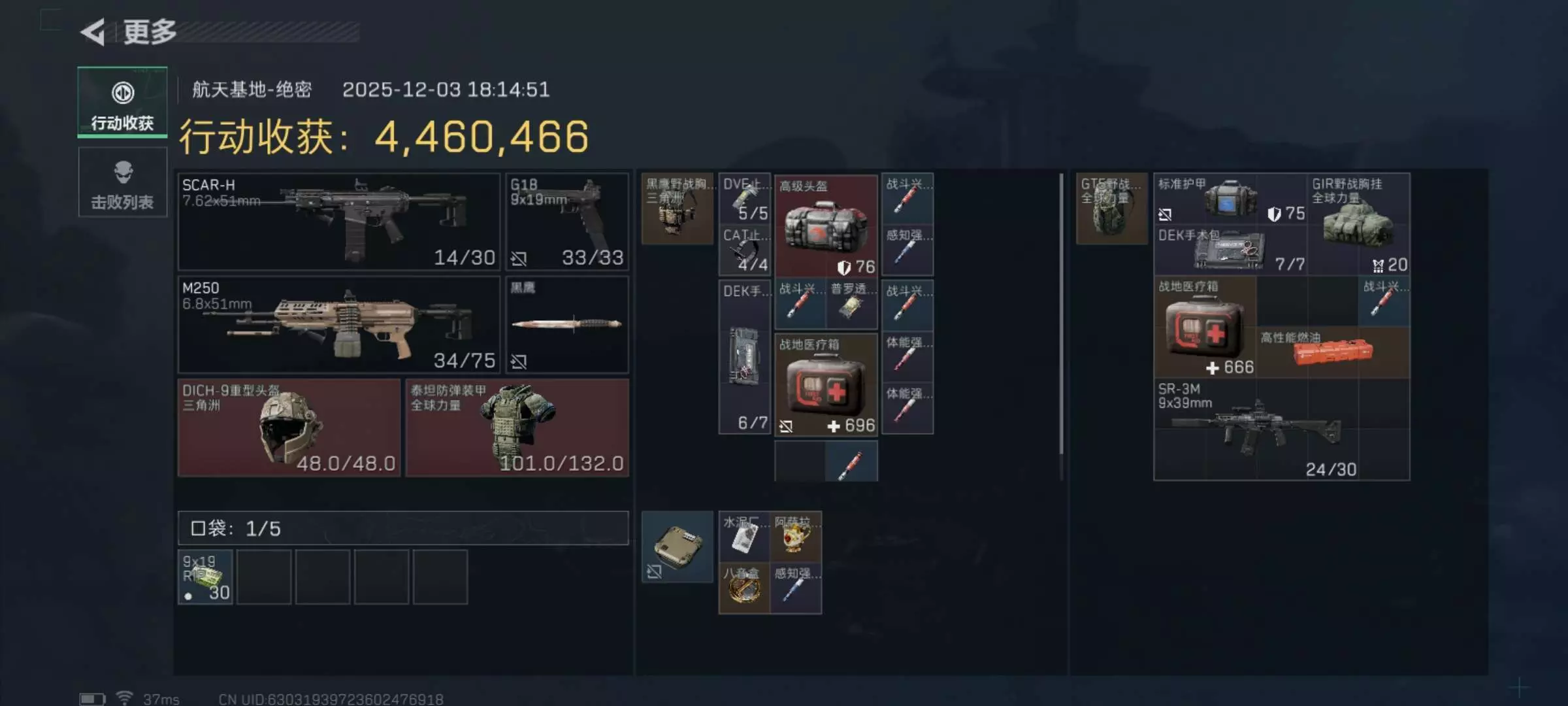
Task: Select the 高级头盔 bag item with 76
Action: (x=826, y=225)
